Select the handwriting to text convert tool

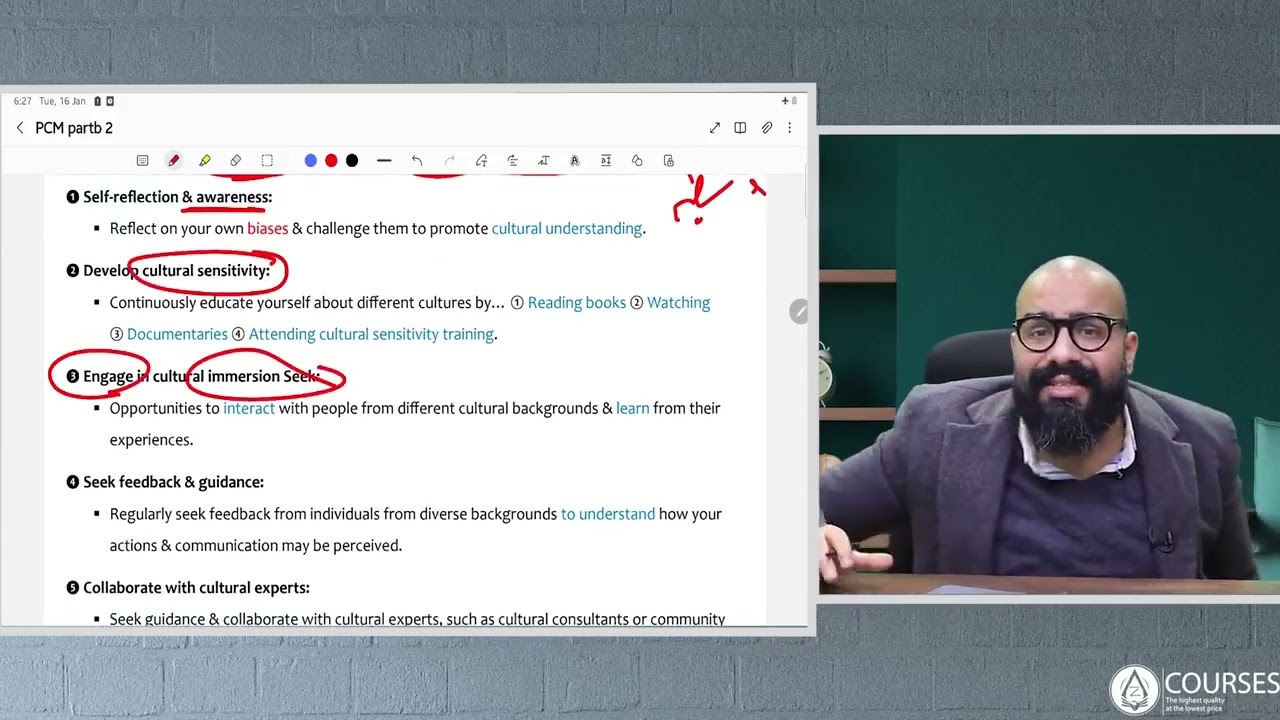(x=481, y=160)
